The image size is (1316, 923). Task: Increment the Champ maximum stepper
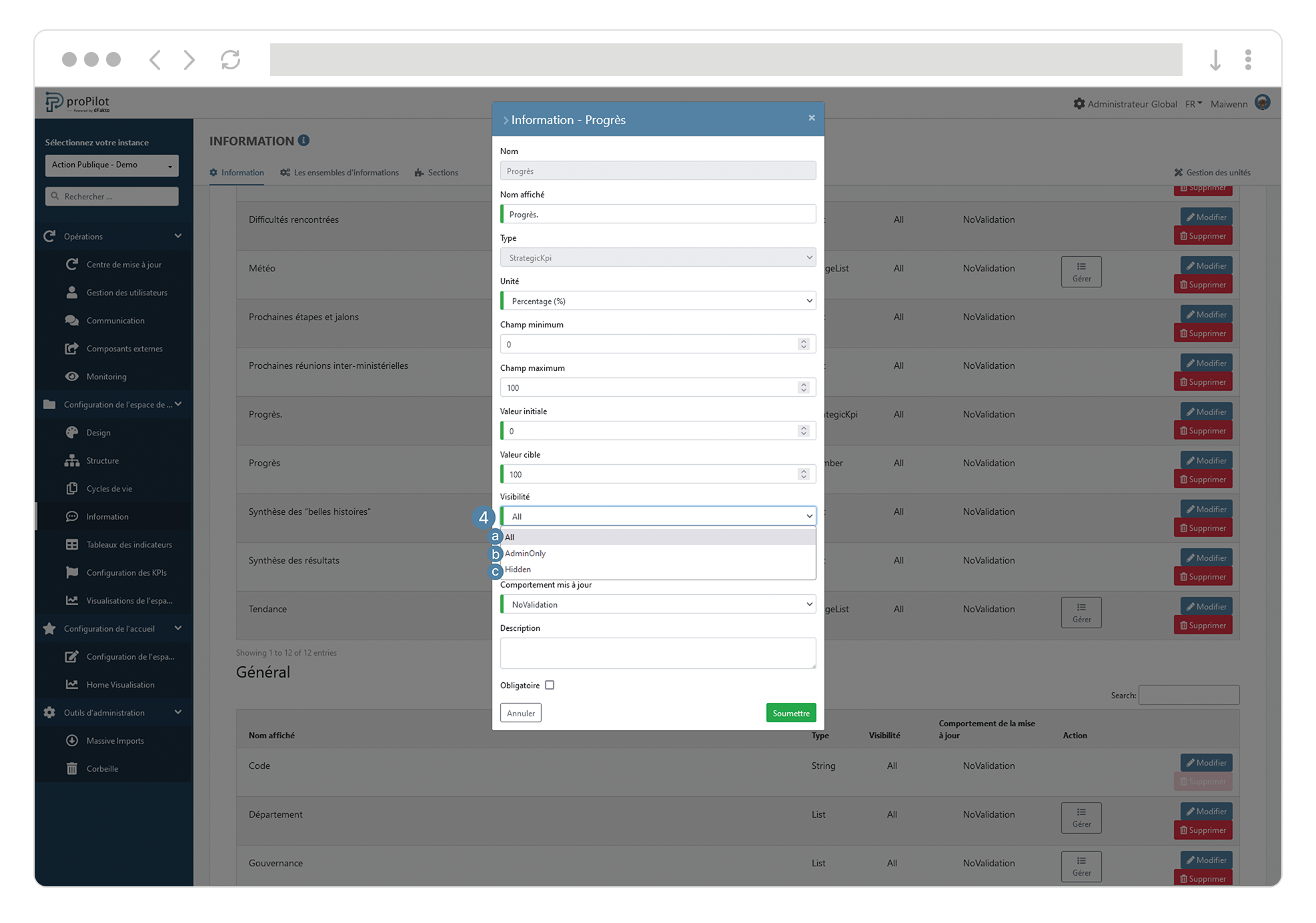(804, 384)
